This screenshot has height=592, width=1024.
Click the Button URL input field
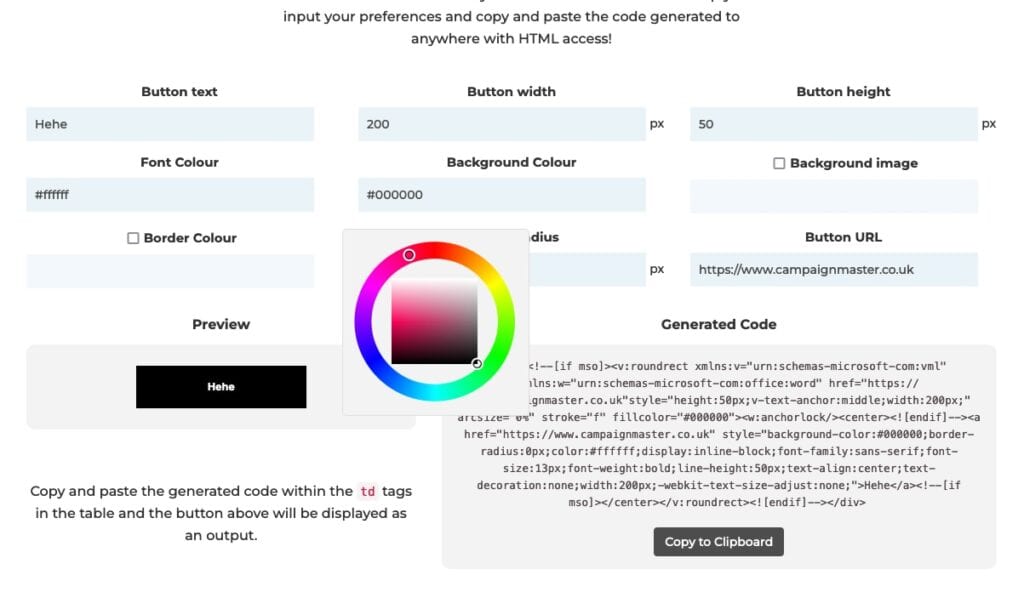pyautogui.click(x=834, y=269)
